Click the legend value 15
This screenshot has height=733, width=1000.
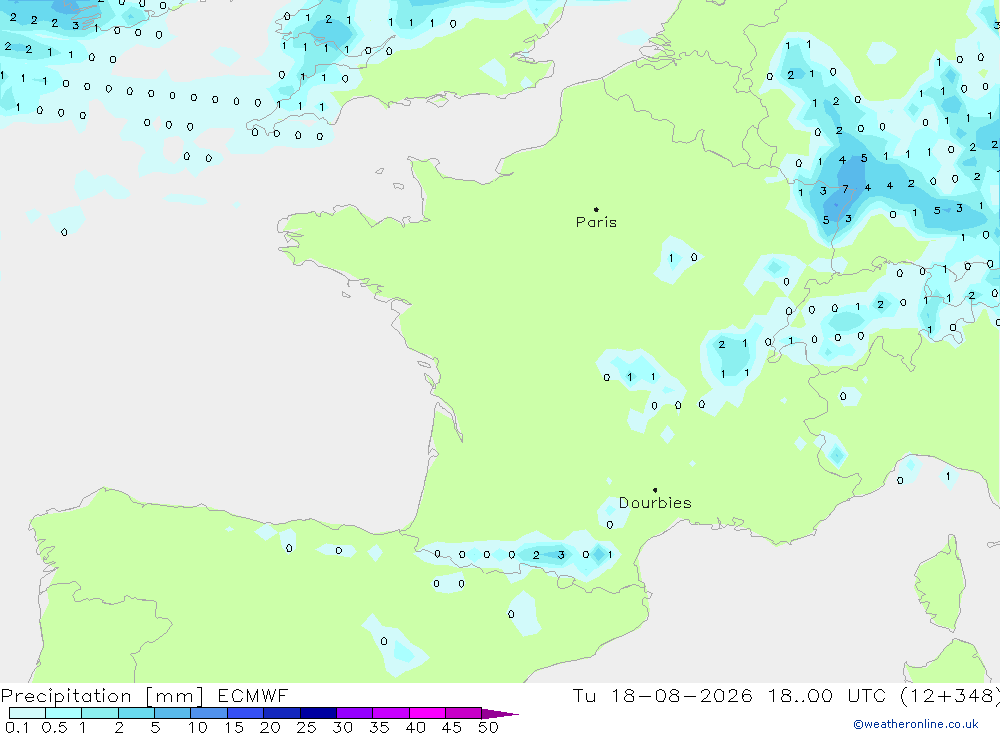[x=234, y=727]
